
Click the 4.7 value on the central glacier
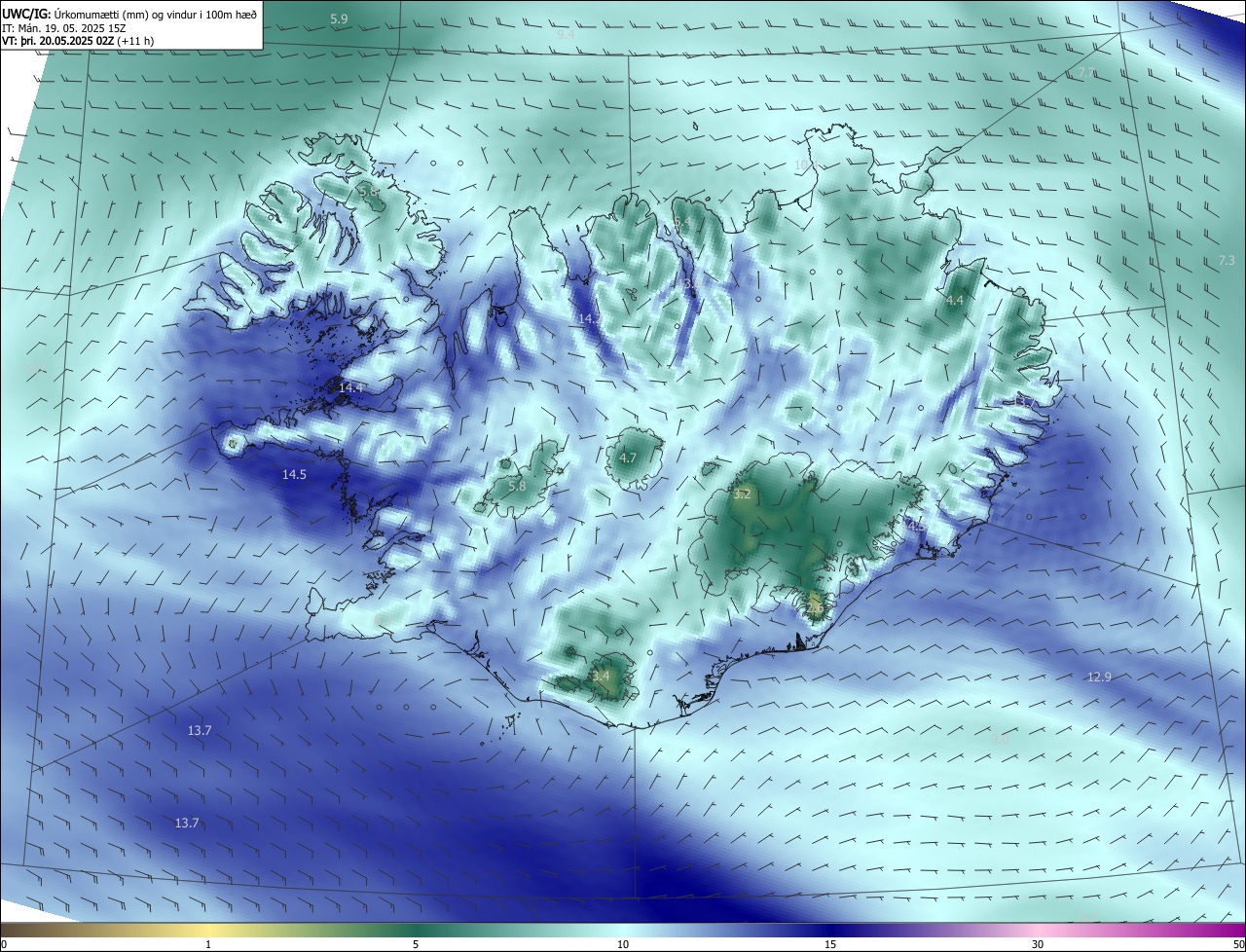pos(628,458)
